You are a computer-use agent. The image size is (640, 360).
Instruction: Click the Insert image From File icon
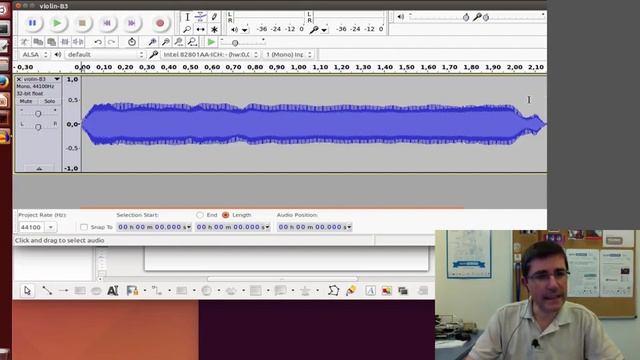pos(386,291)
